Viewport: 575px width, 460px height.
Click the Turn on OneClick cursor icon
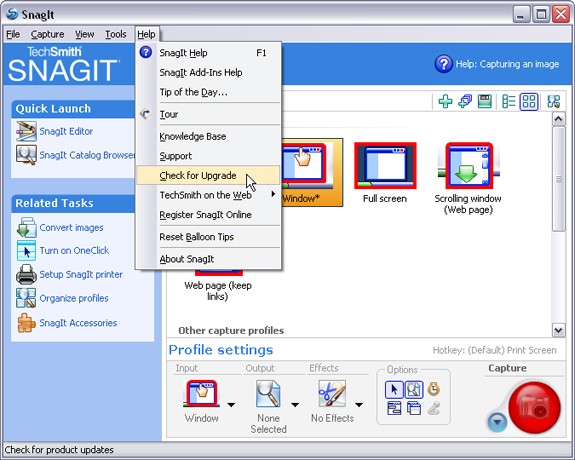click(x=26, y=251)
